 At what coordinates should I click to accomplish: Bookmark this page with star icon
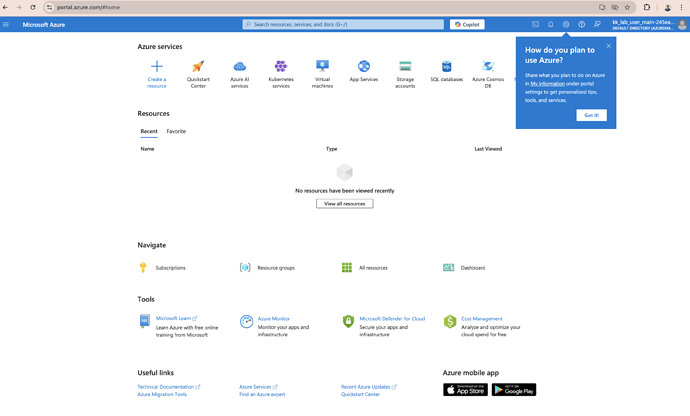[627, 7]
